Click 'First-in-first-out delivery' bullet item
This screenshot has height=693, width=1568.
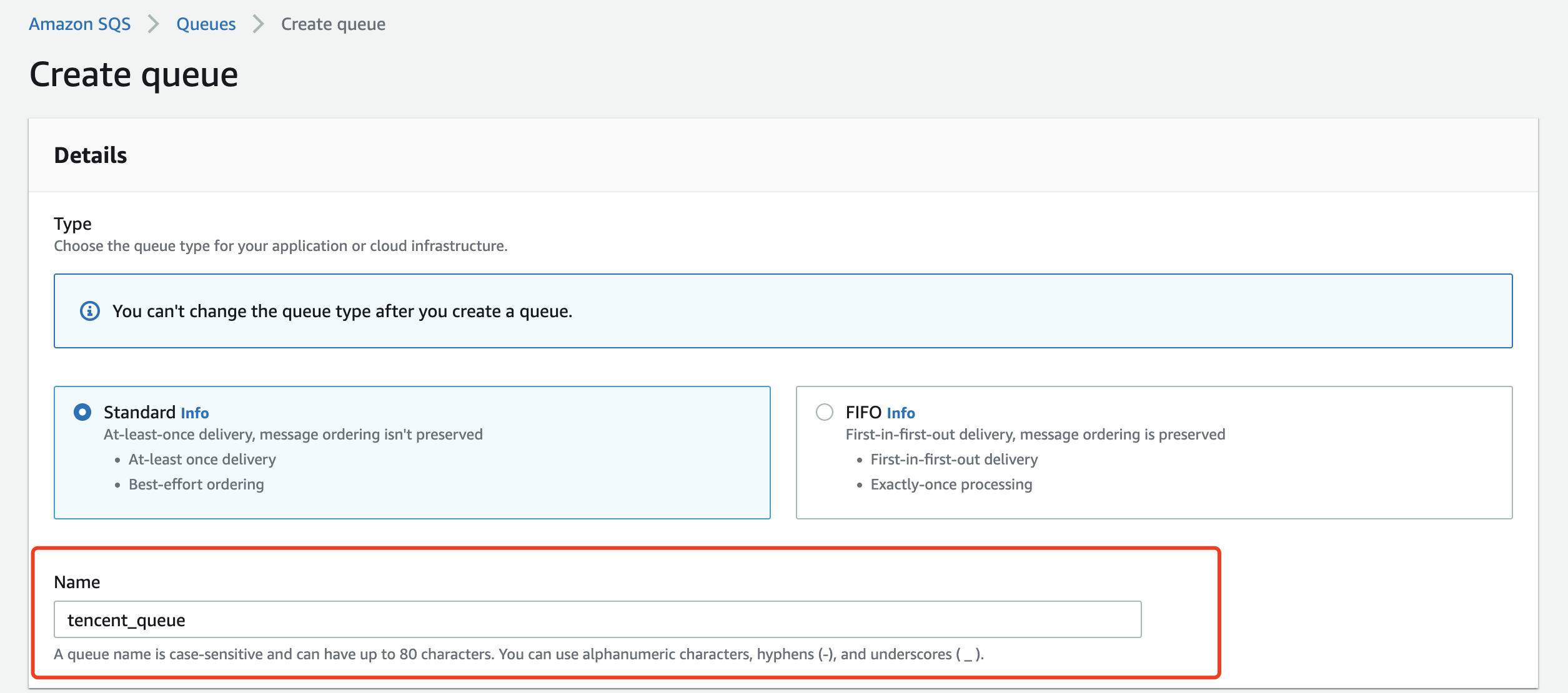(954, 460)
